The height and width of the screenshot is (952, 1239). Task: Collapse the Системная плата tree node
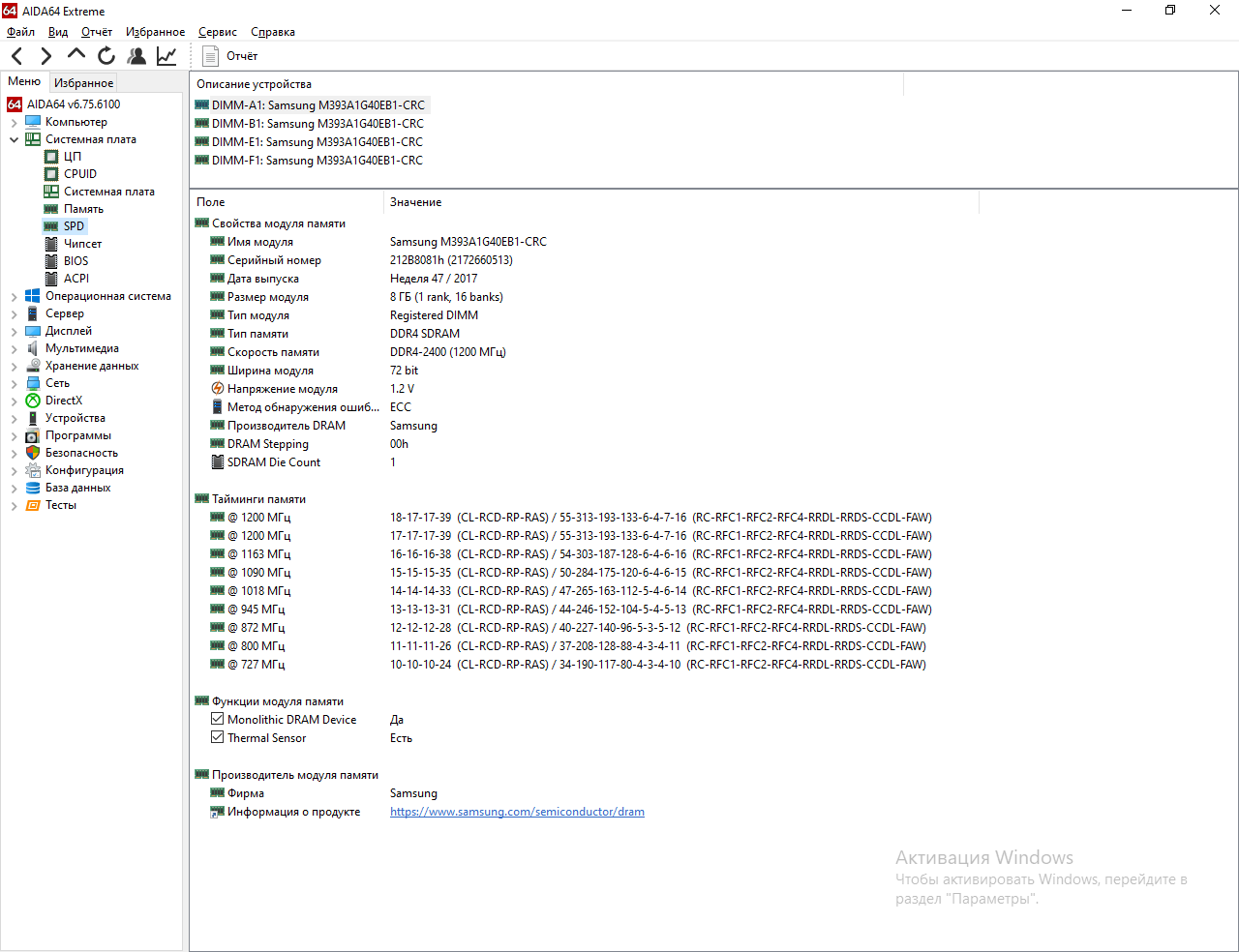coord(14,139)
